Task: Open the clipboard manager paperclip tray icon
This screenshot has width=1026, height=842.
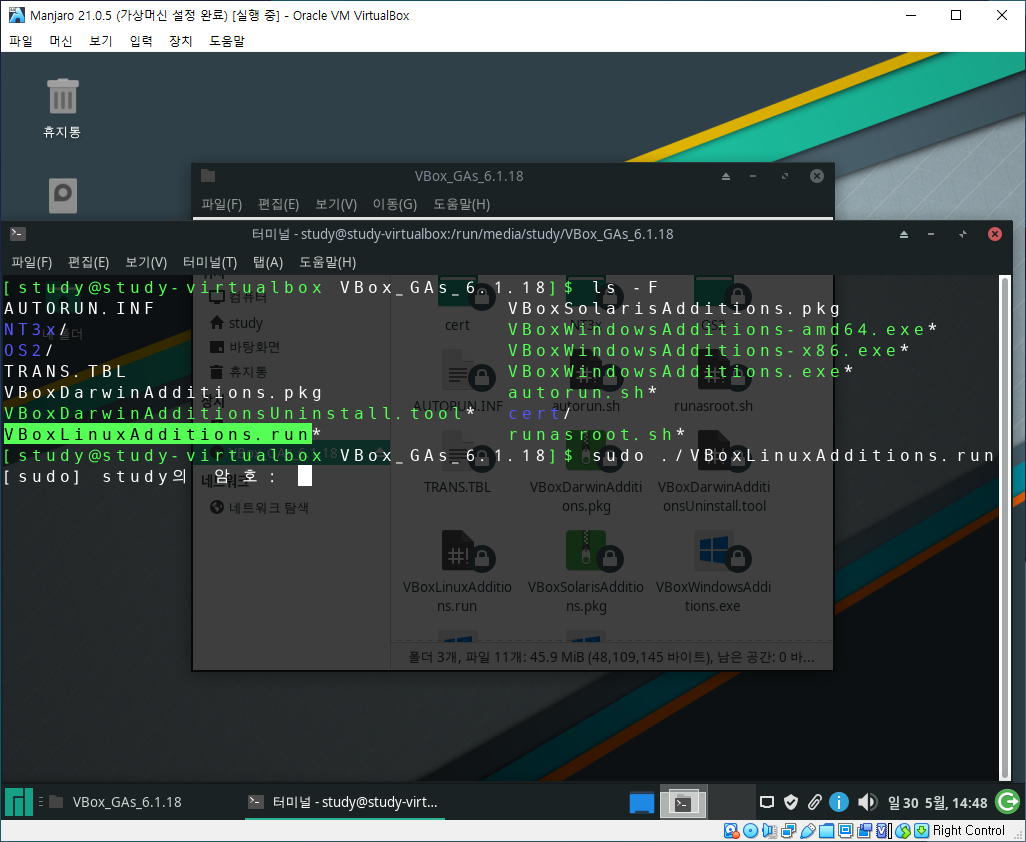Action: tap(815, 802)
